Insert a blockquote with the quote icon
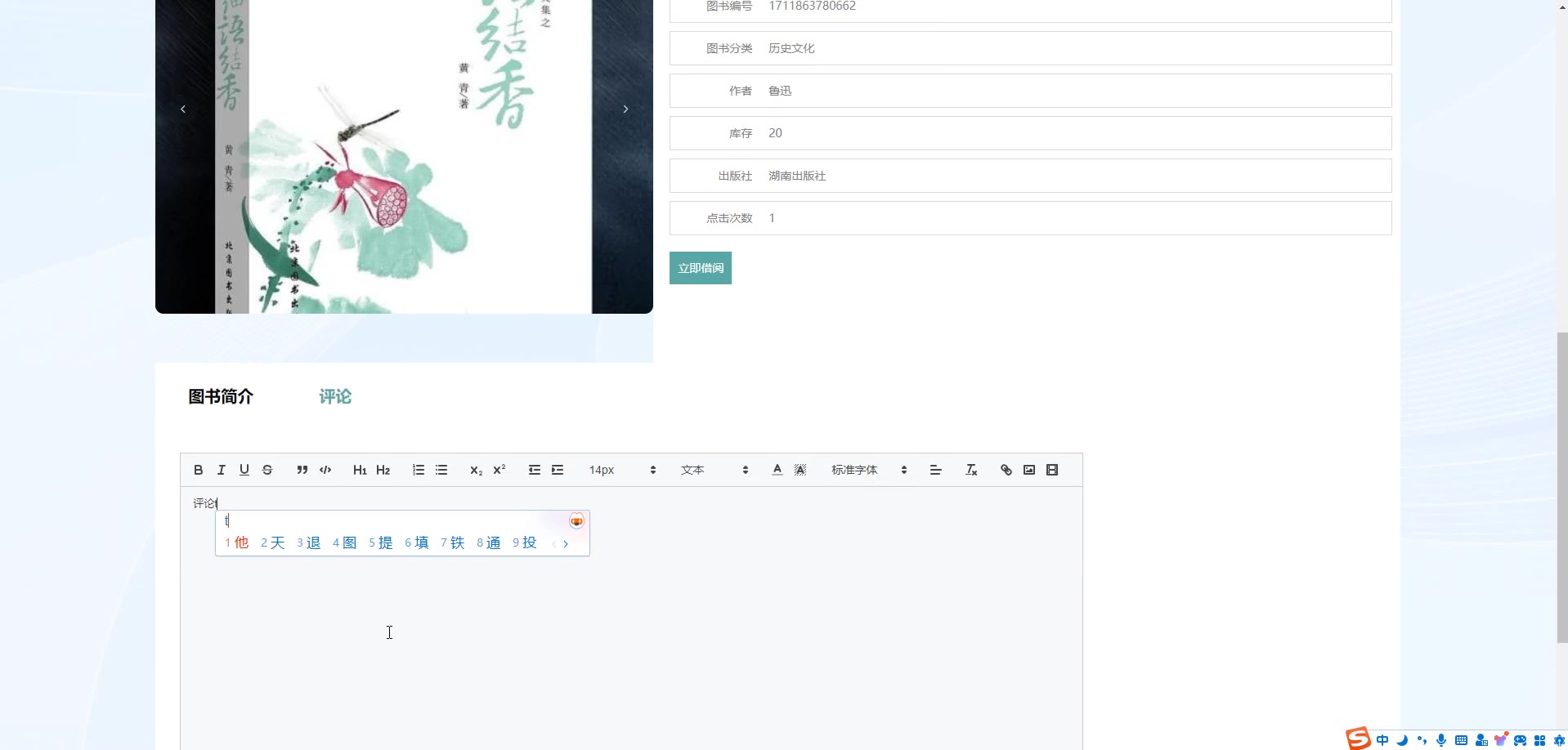1568x750 pixels. 302,470
